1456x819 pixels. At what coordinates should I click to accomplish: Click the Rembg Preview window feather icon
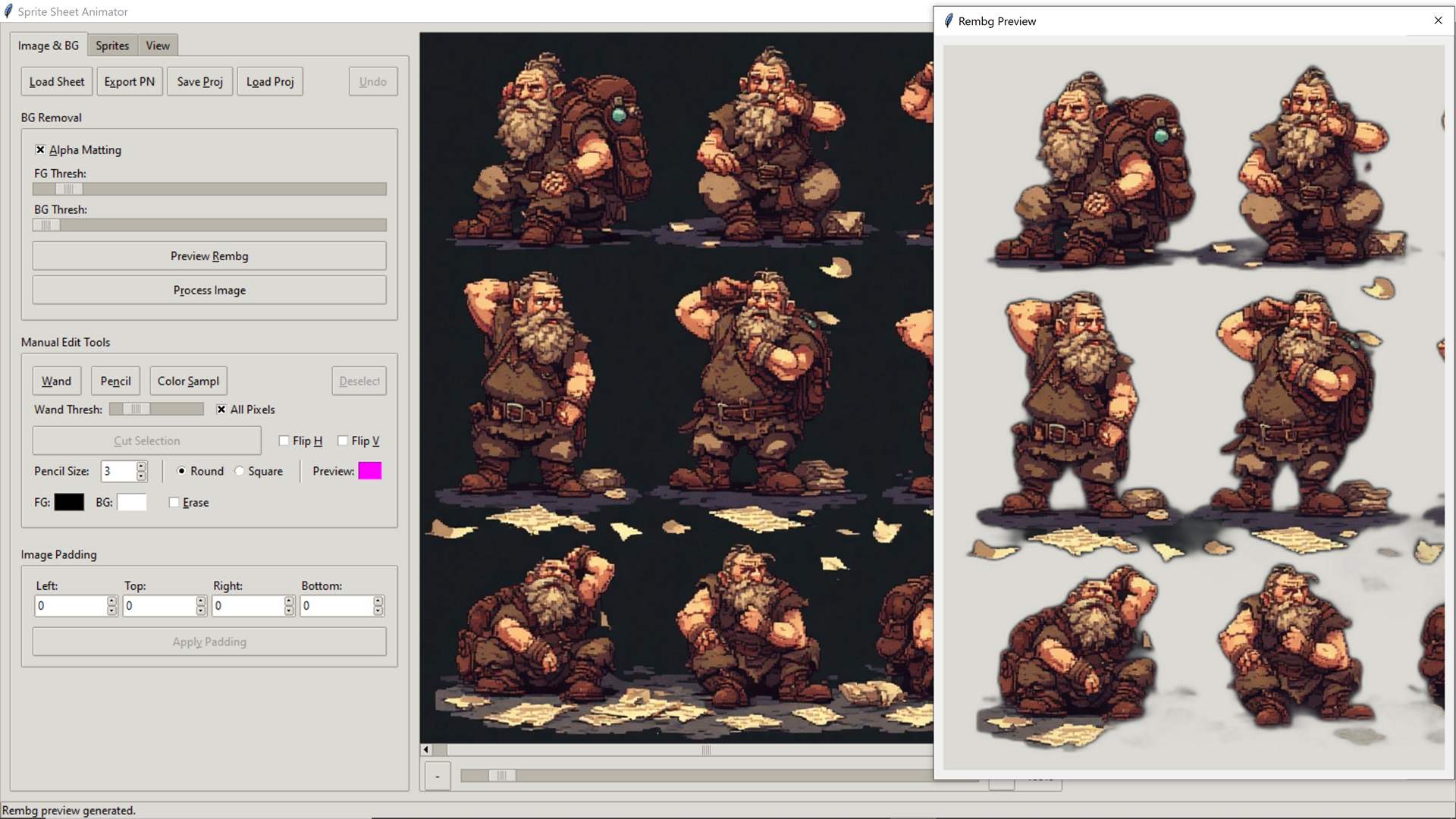click(949, 20)
